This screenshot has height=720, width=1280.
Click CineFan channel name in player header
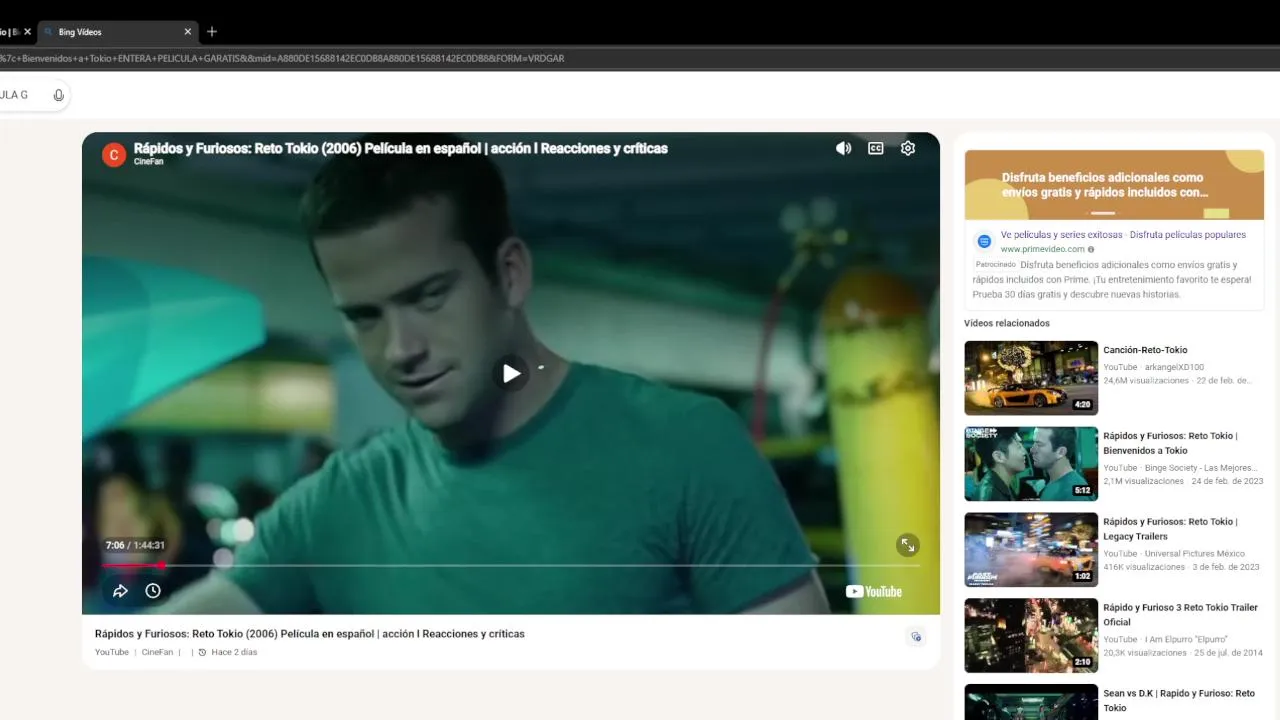[148, 161]
